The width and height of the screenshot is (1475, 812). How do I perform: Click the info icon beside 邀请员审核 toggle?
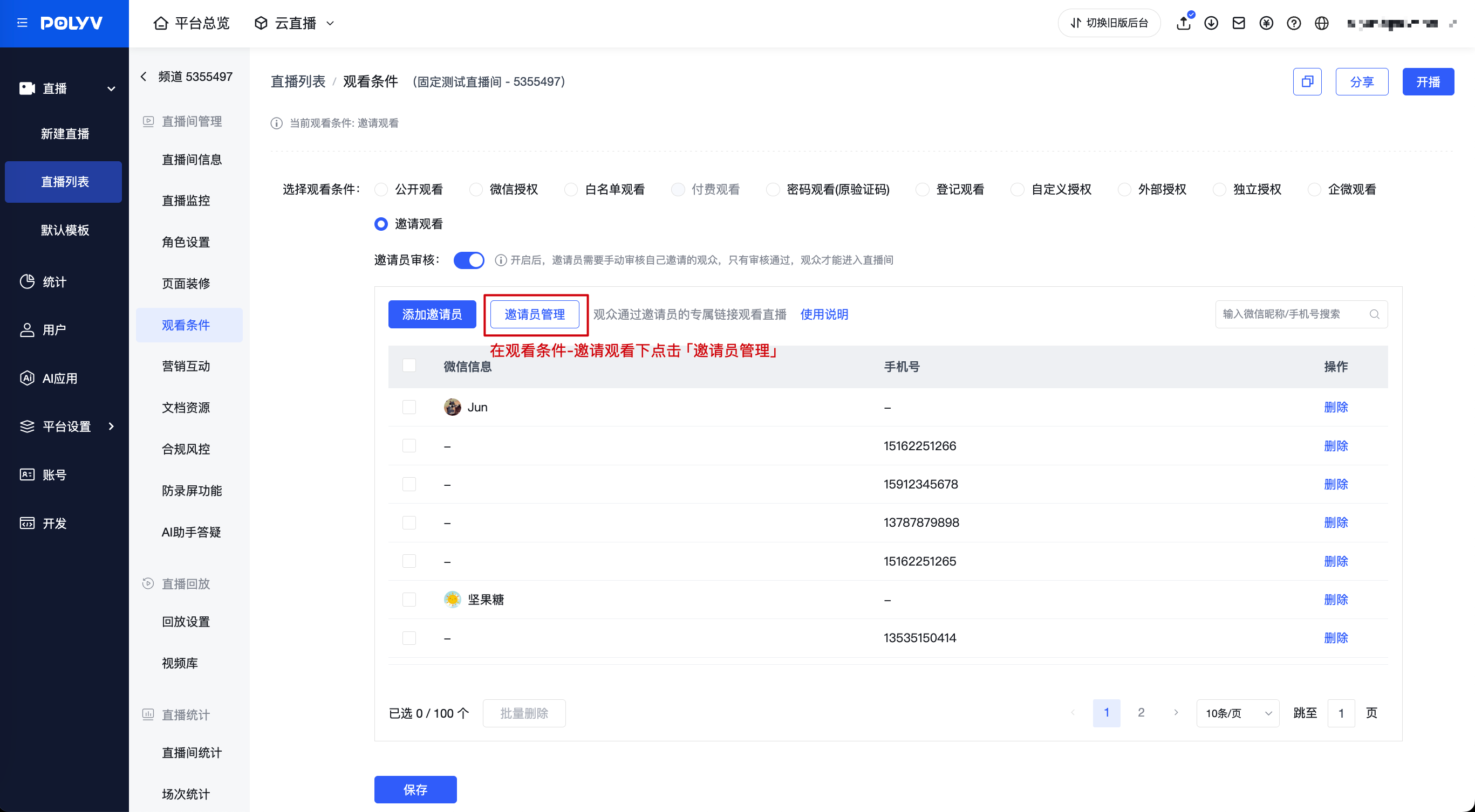point(501,260)
